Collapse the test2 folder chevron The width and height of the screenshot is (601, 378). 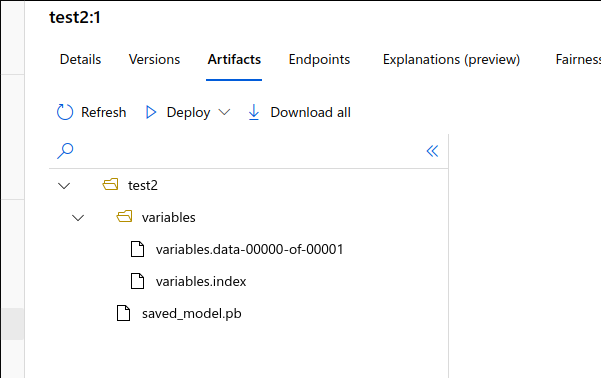coord(64,186)
